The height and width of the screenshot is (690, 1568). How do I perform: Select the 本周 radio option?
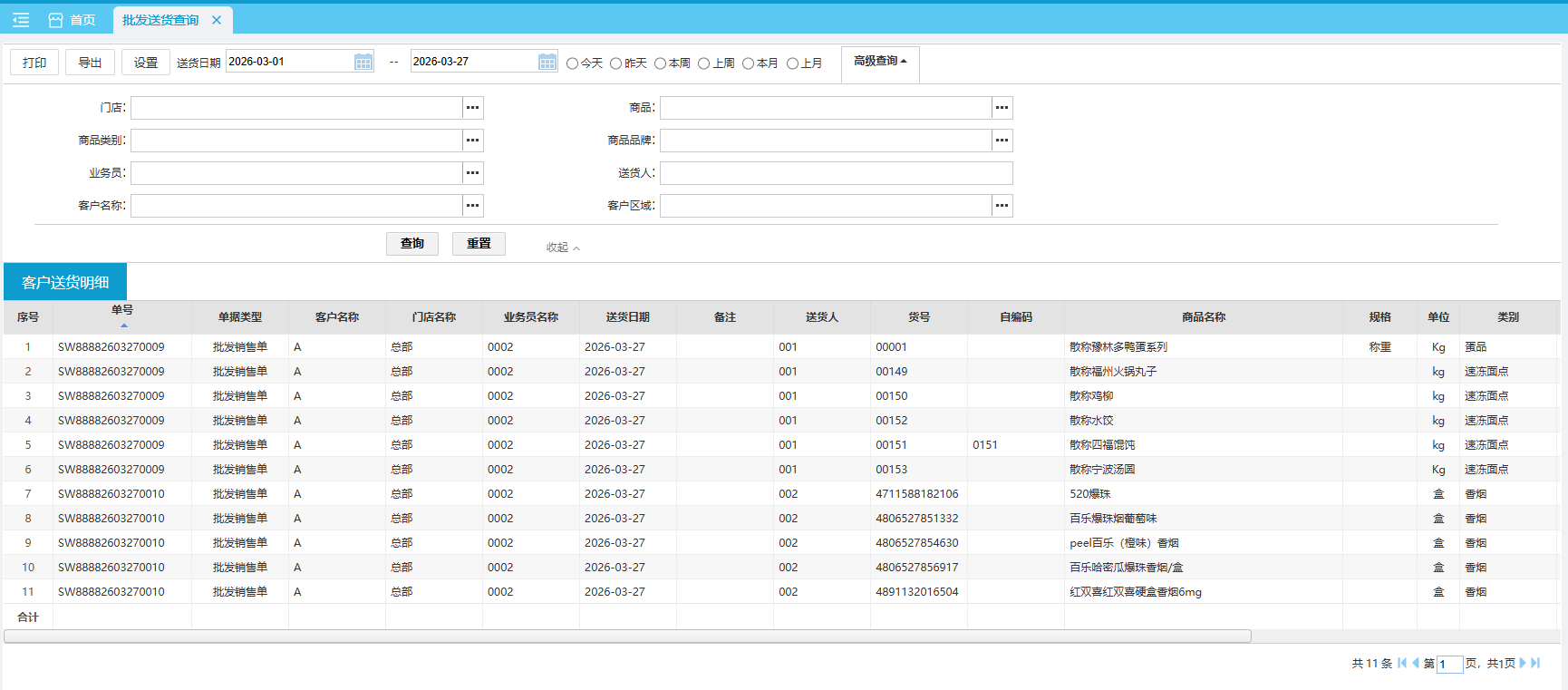(660, 63)
